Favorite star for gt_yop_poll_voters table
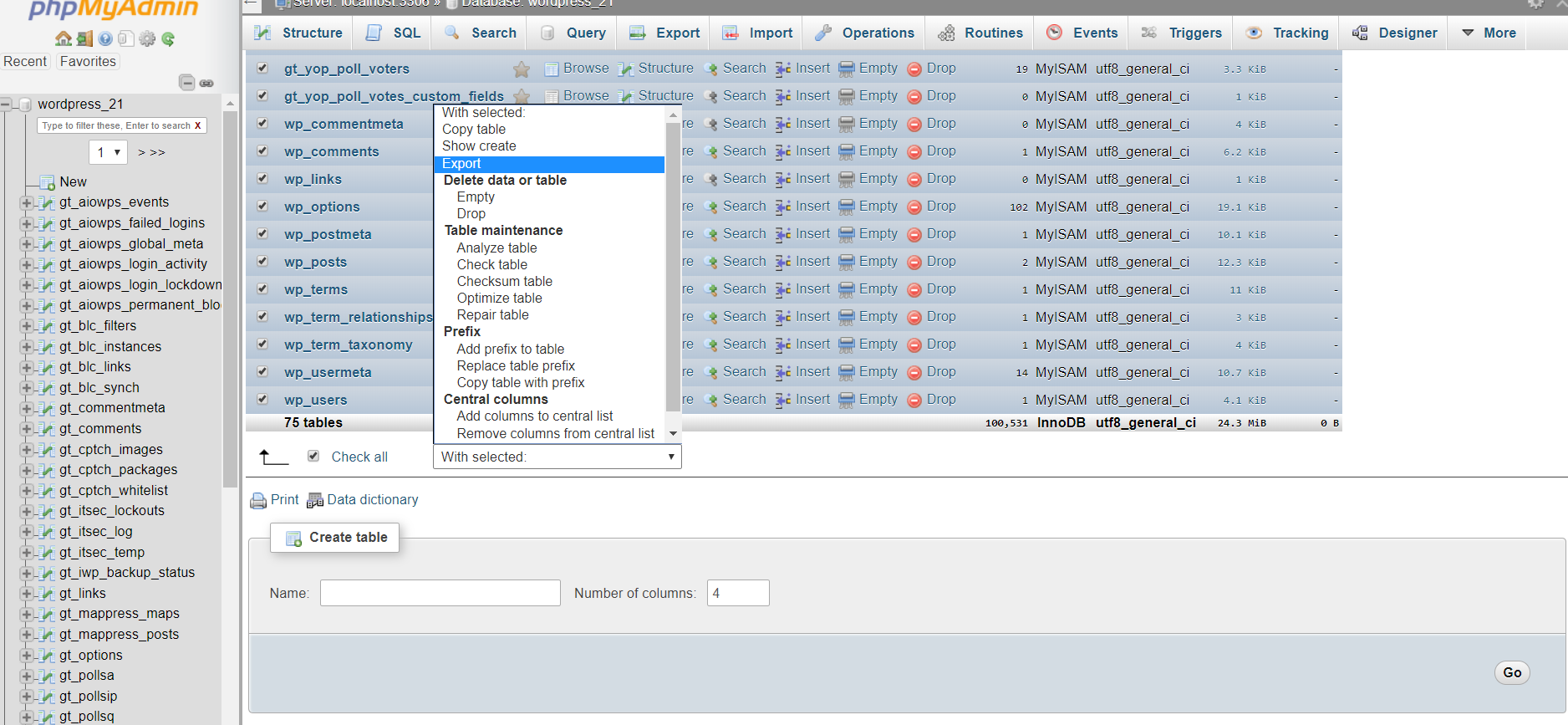Viewport: 1568px width, 725px height. (522, 69)
